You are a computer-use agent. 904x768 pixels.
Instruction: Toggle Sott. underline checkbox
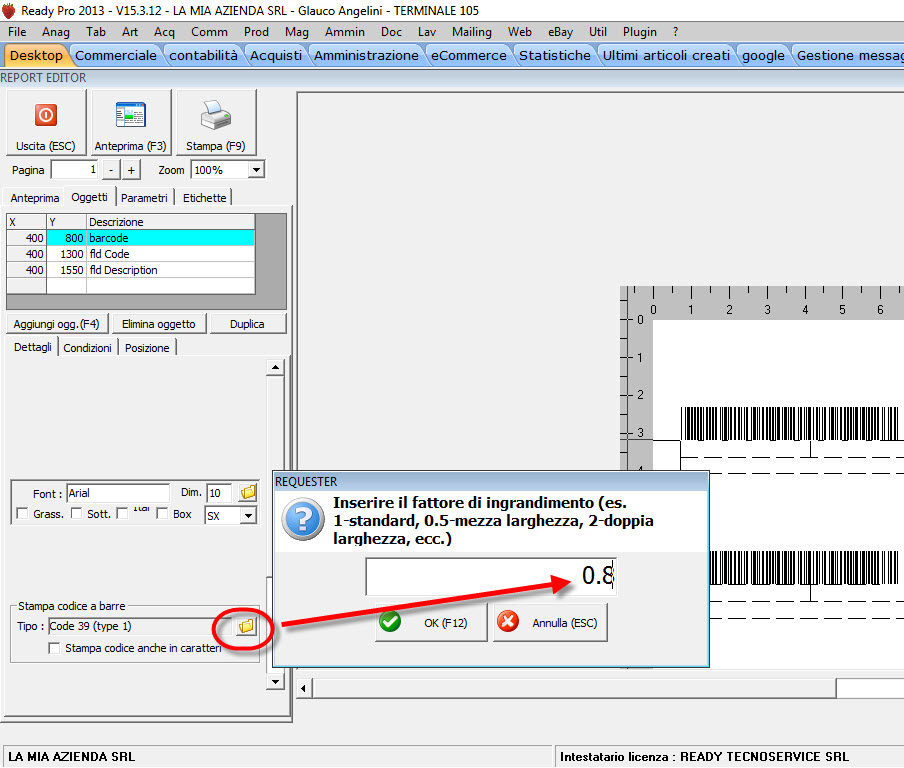point(76,514)
